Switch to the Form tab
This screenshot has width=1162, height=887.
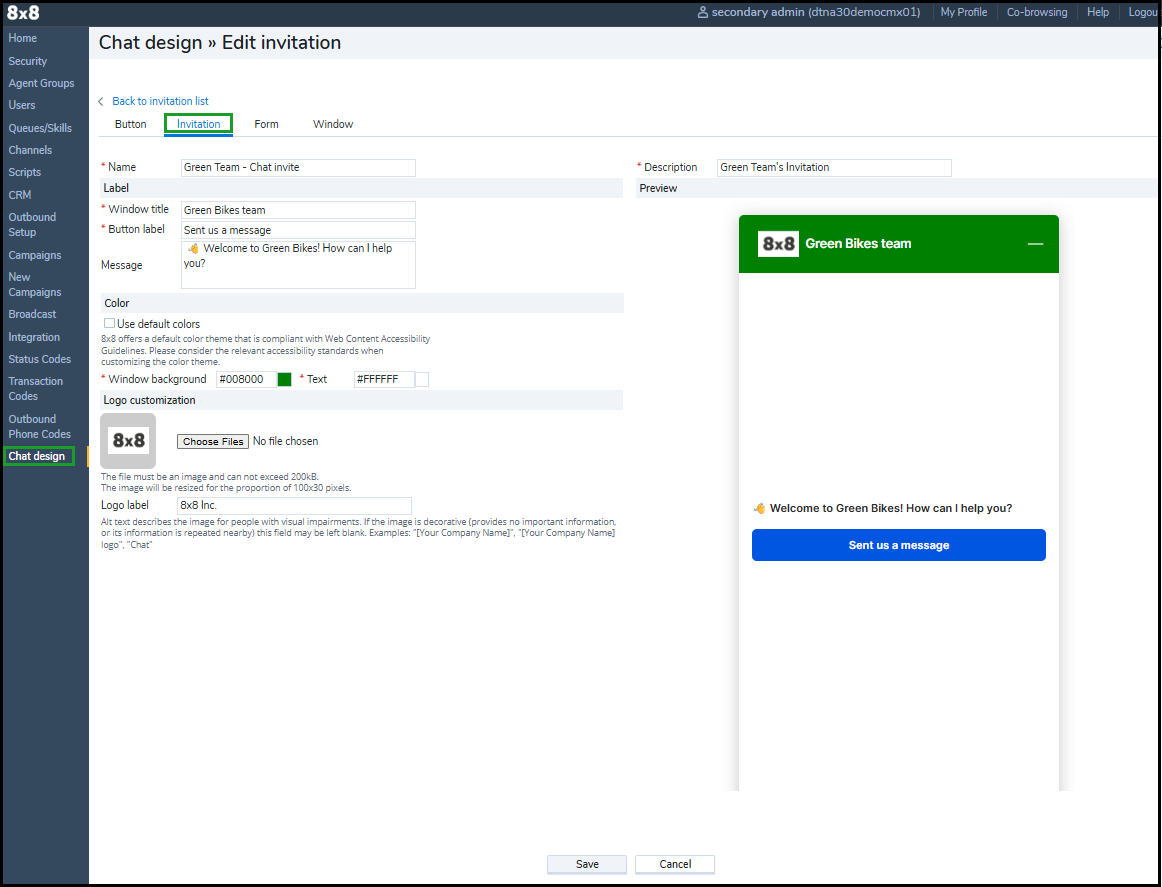pyautogui.click(x=266, y=124)
